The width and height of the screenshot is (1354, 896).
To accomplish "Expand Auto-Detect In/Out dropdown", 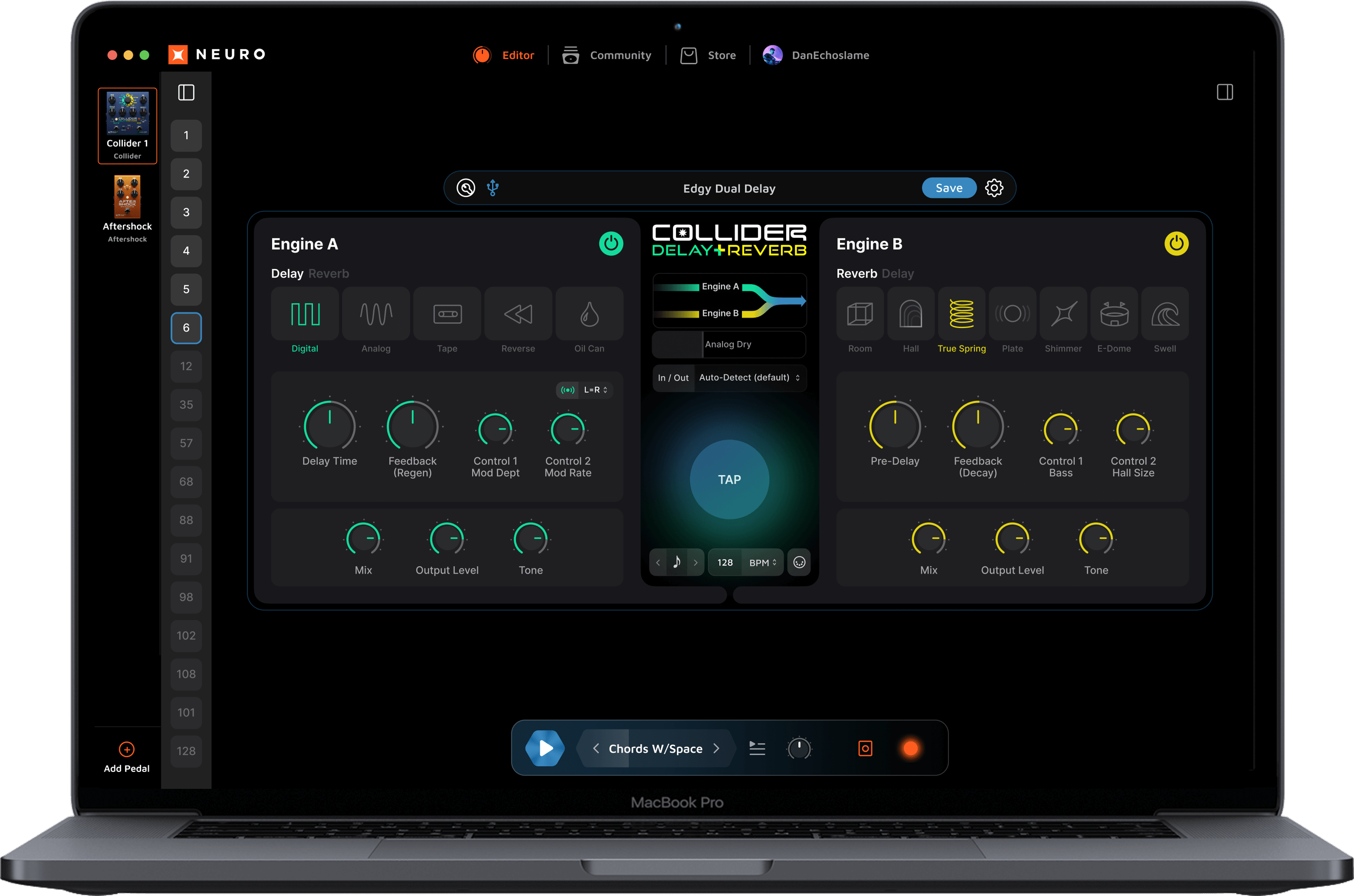I will pos(749,378).
